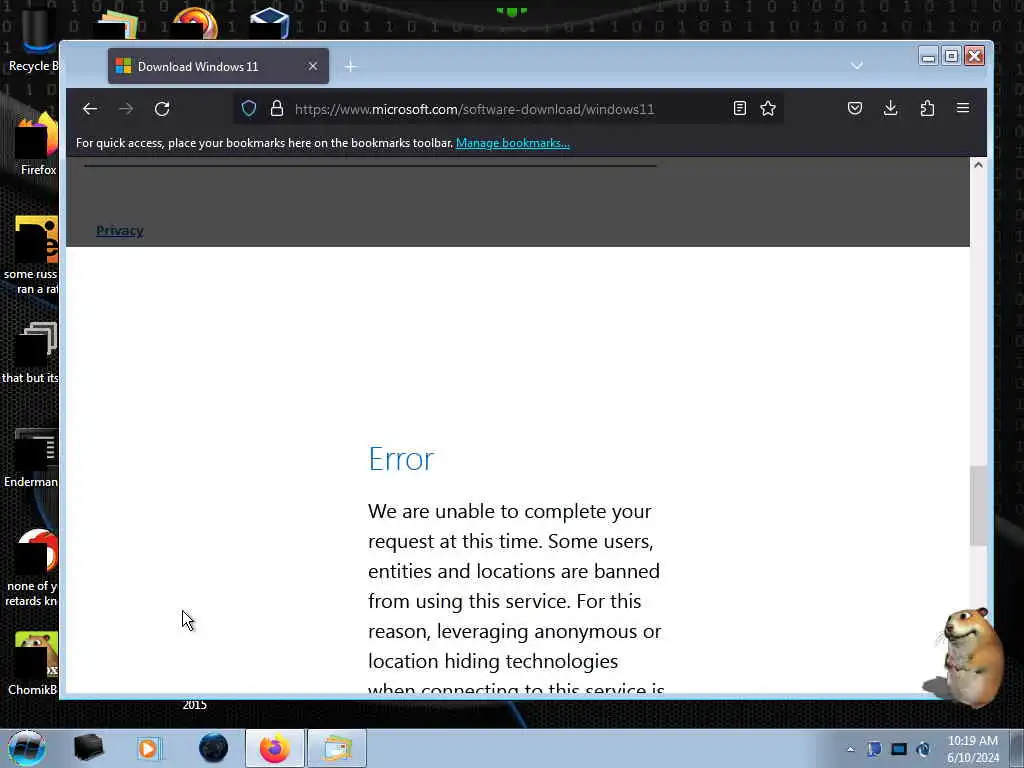
Task: Open the extensions puzzle icon
Action: point(927,108)
